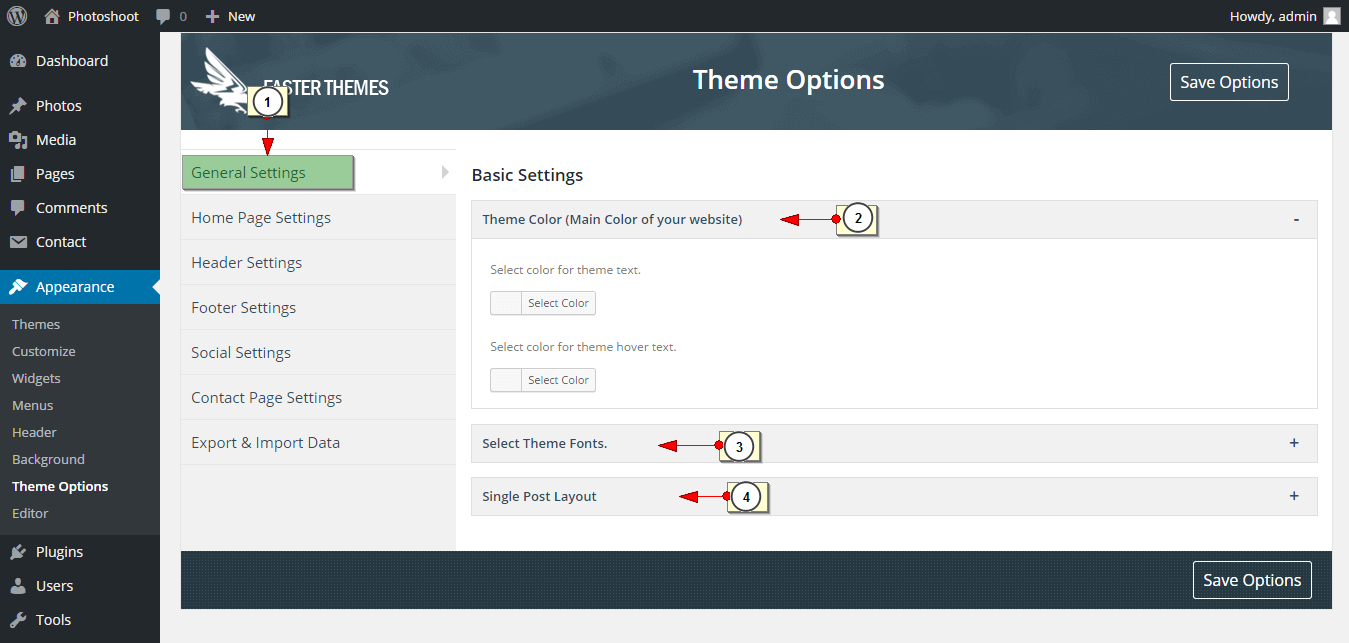Click the Users person icon
Screen dimensions: 1349x643
(18, 586)
